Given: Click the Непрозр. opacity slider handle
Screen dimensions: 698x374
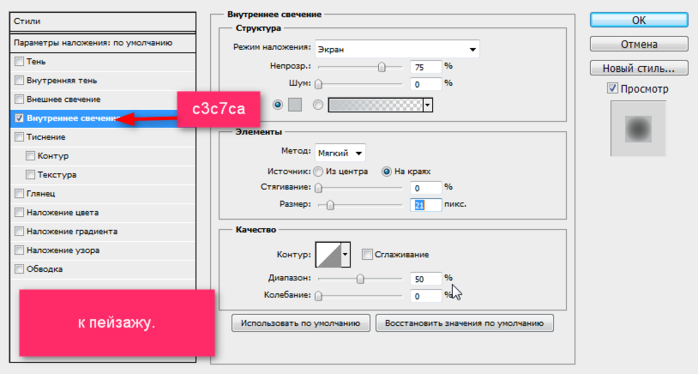Looking at the screenshot, I should (x=381, y=67).
